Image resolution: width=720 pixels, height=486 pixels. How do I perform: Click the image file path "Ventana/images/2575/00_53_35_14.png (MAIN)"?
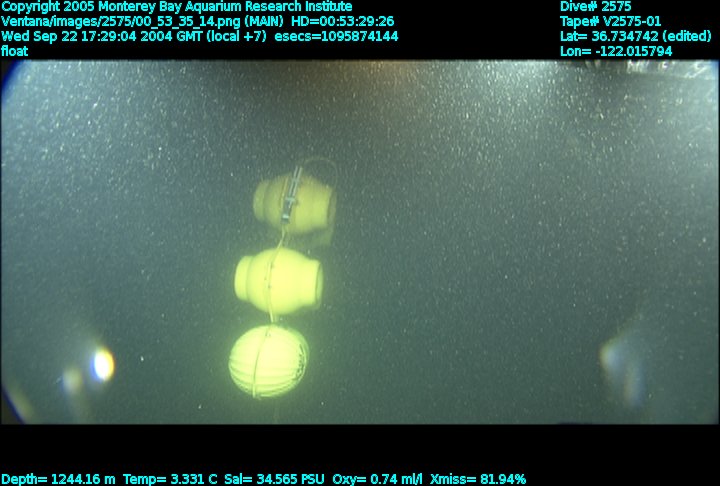tap(142, 22)
